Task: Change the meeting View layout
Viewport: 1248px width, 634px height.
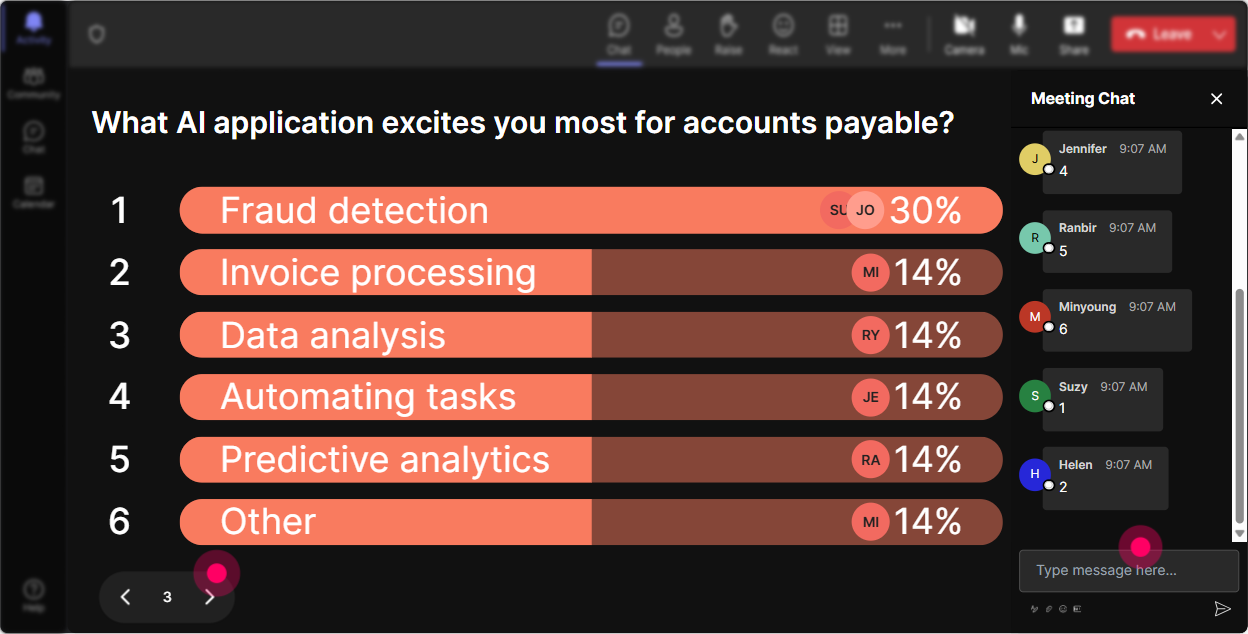Action: pos(838,34)
